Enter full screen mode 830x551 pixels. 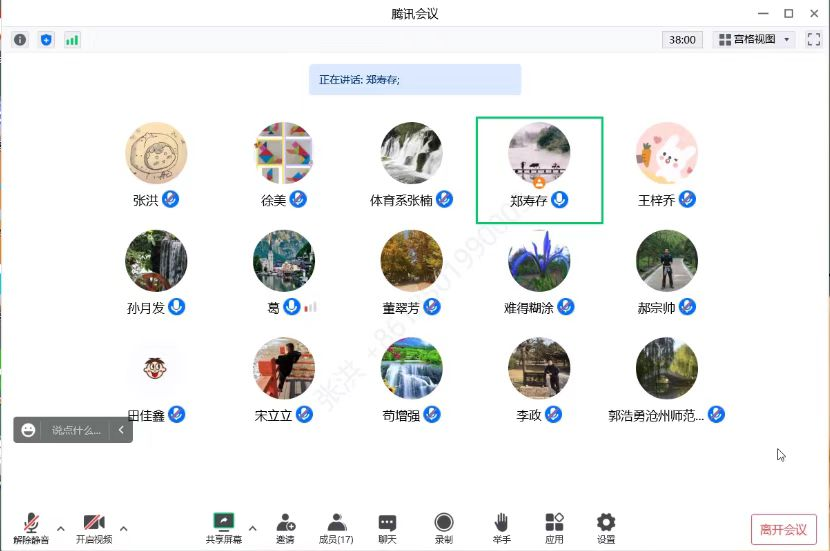pos(813,40)
